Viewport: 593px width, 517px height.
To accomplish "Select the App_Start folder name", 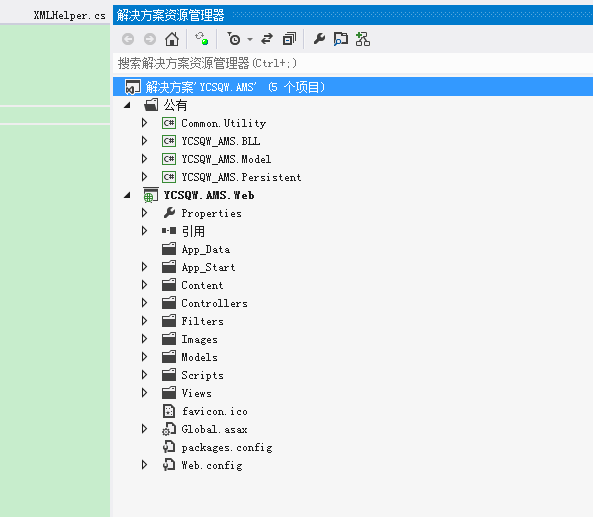I will pyautogui.click(x=208, y=267).
